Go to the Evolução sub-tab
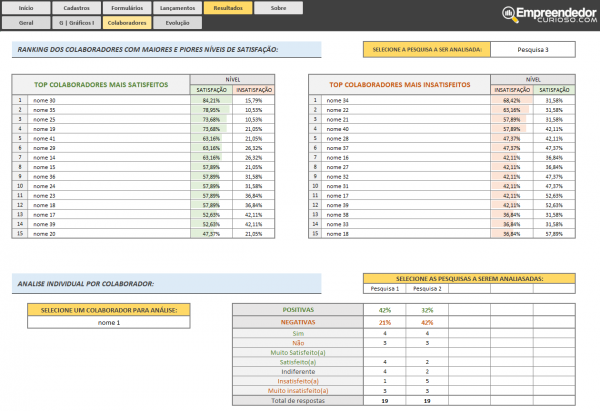This screenshot has height=411, width=600. tap(176, 21)
